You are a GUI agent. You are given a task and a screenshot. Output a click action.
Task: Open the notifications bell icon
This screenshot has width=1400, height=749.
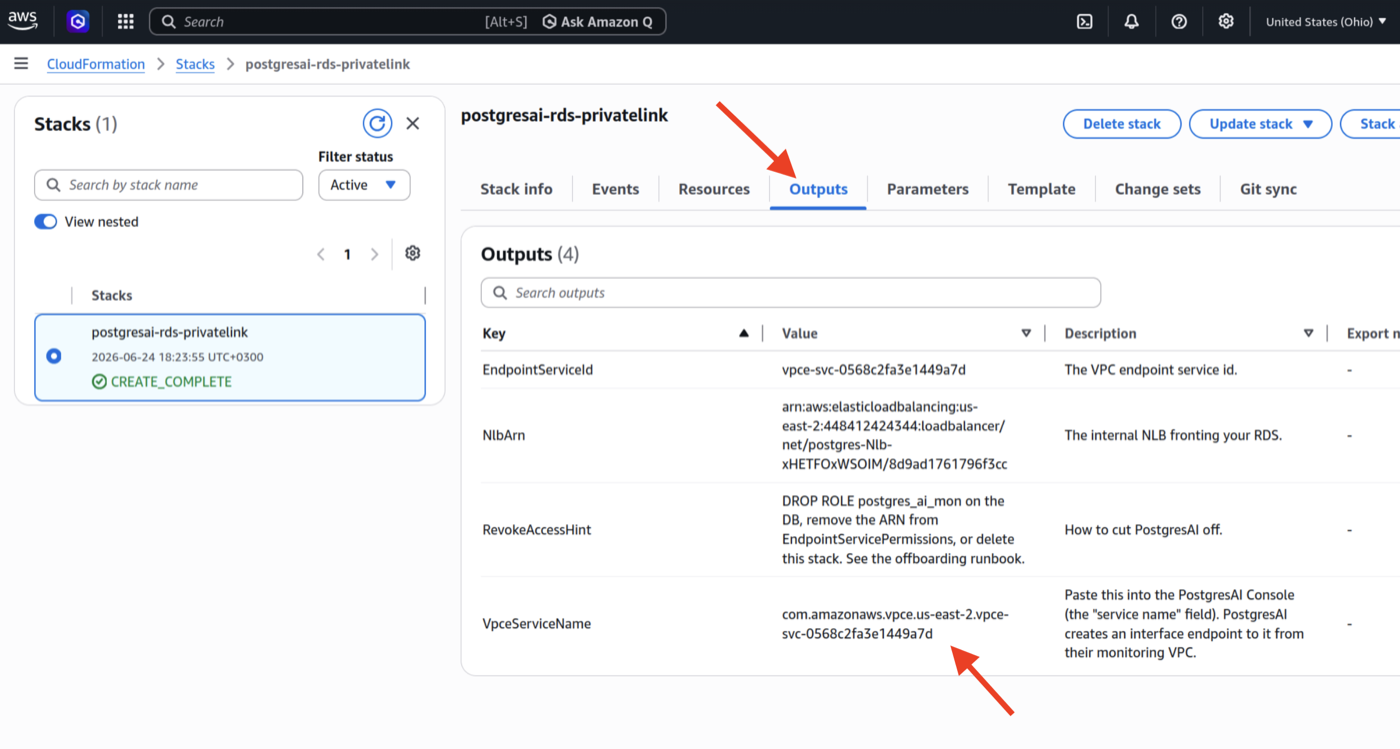pyautogui.click(x=1131, y=21)
